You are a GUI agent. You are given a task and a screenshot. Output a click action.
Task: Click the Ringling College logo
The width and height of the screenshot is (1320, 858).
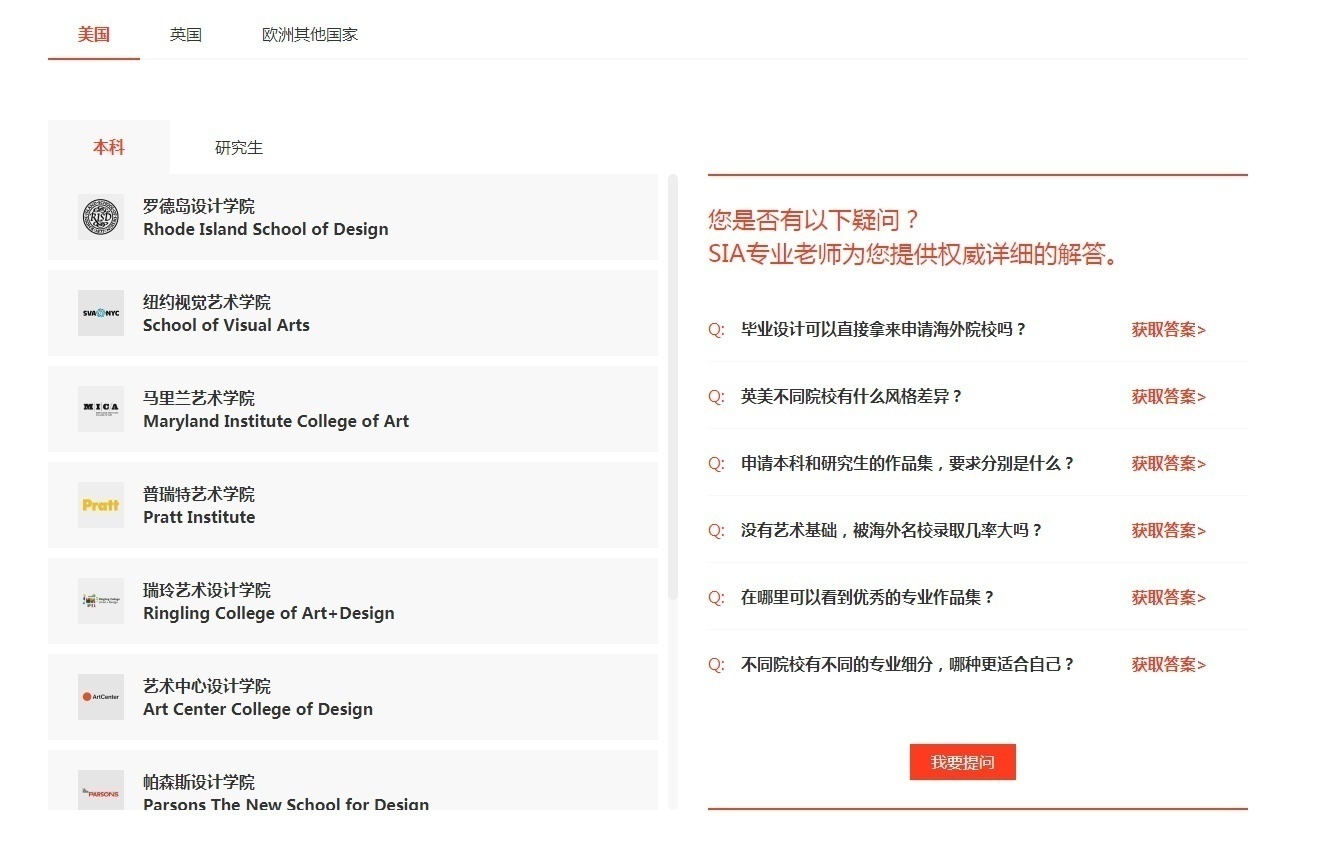point(101,601)
